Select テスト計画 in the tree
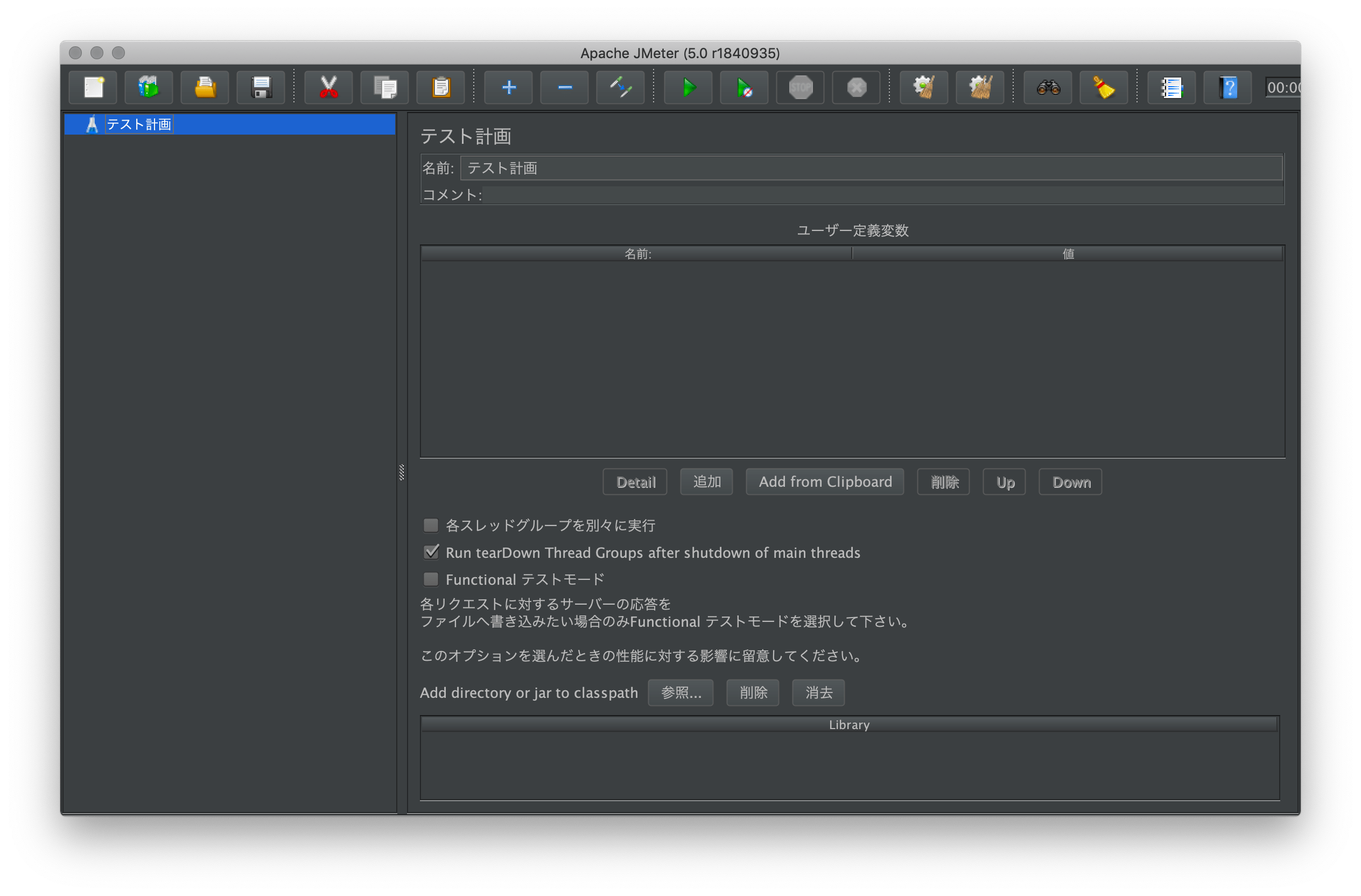Viewport: 1361px width, 896px height. pos(139,124)
